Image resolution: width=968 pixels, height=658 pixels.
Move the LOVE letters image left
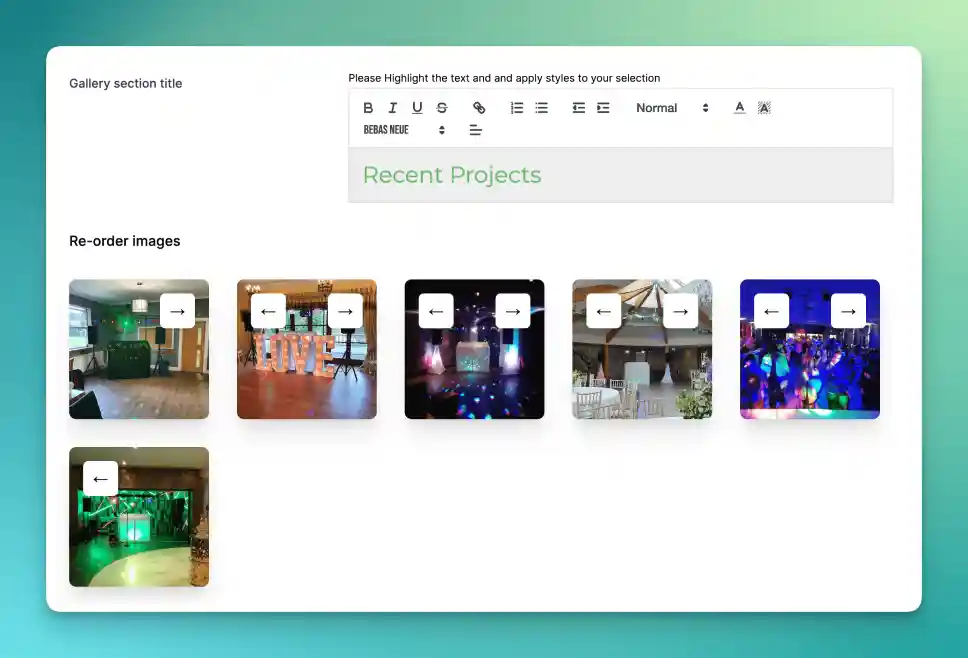[268, 311]
